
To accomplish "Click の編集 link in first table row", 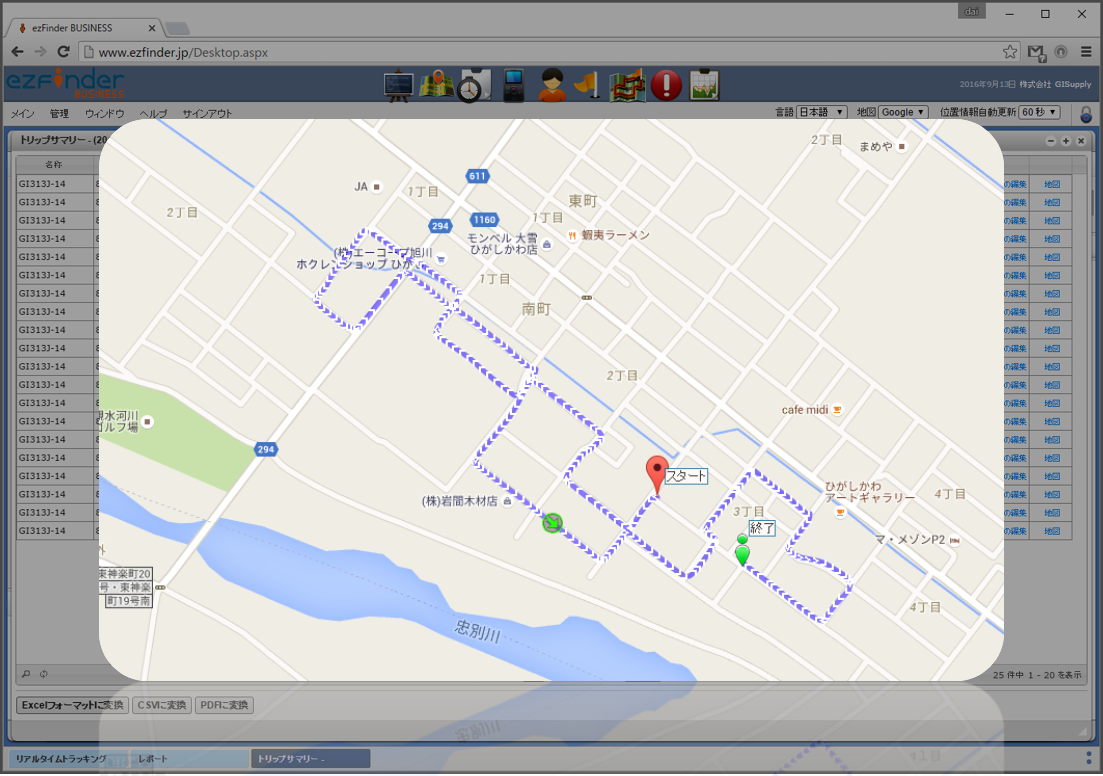I will coord(1015,184).
